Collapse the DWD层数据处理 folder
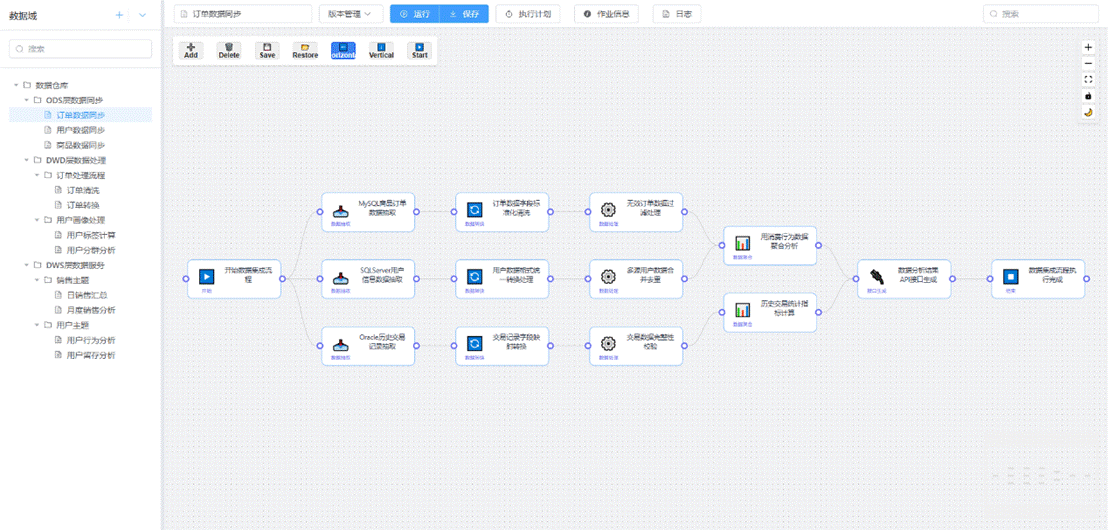 tap(27, 160)
